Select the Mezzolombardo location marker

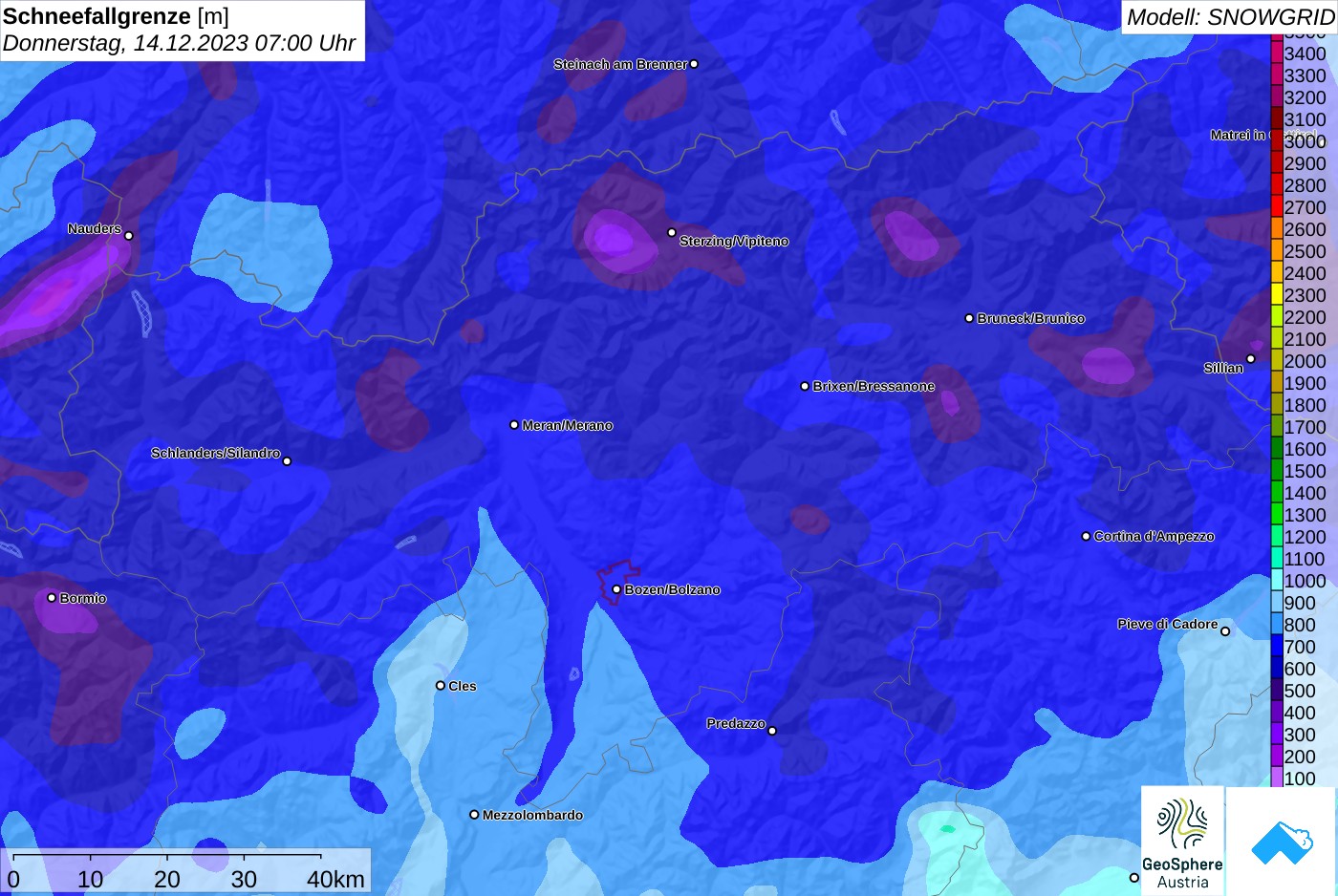[474, 815]
